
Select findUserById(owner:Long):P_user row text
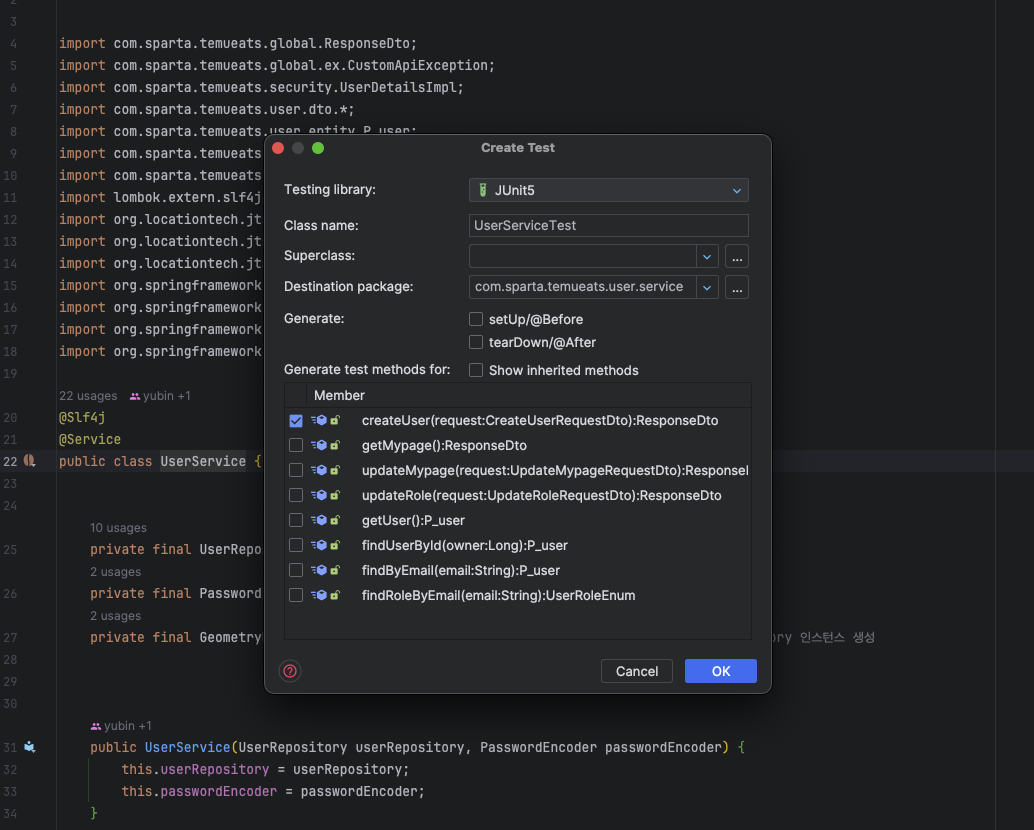465,545
